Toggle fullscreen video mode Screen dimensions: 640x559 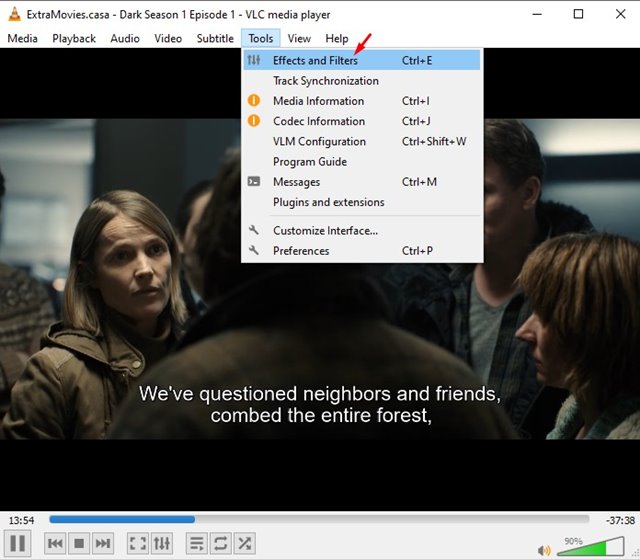tap(138, 543)
